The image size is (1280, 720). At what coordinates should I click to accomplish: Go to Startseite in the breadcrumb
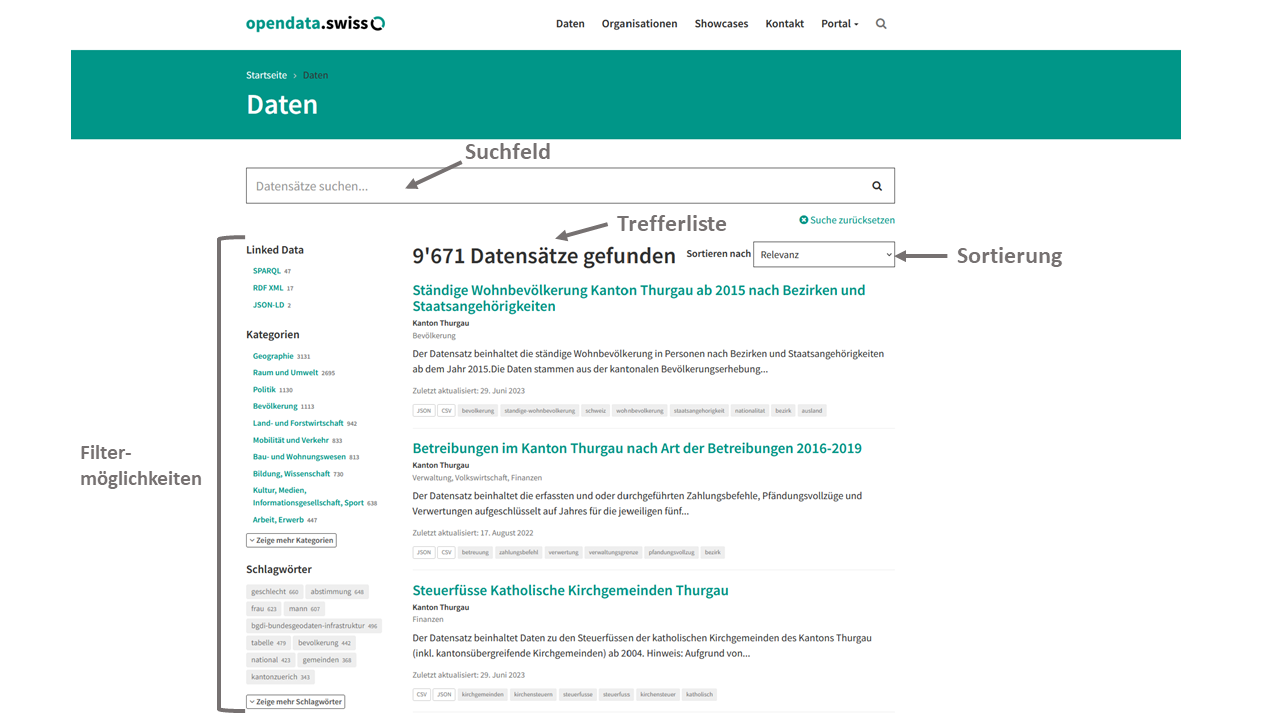click(266, 75)
